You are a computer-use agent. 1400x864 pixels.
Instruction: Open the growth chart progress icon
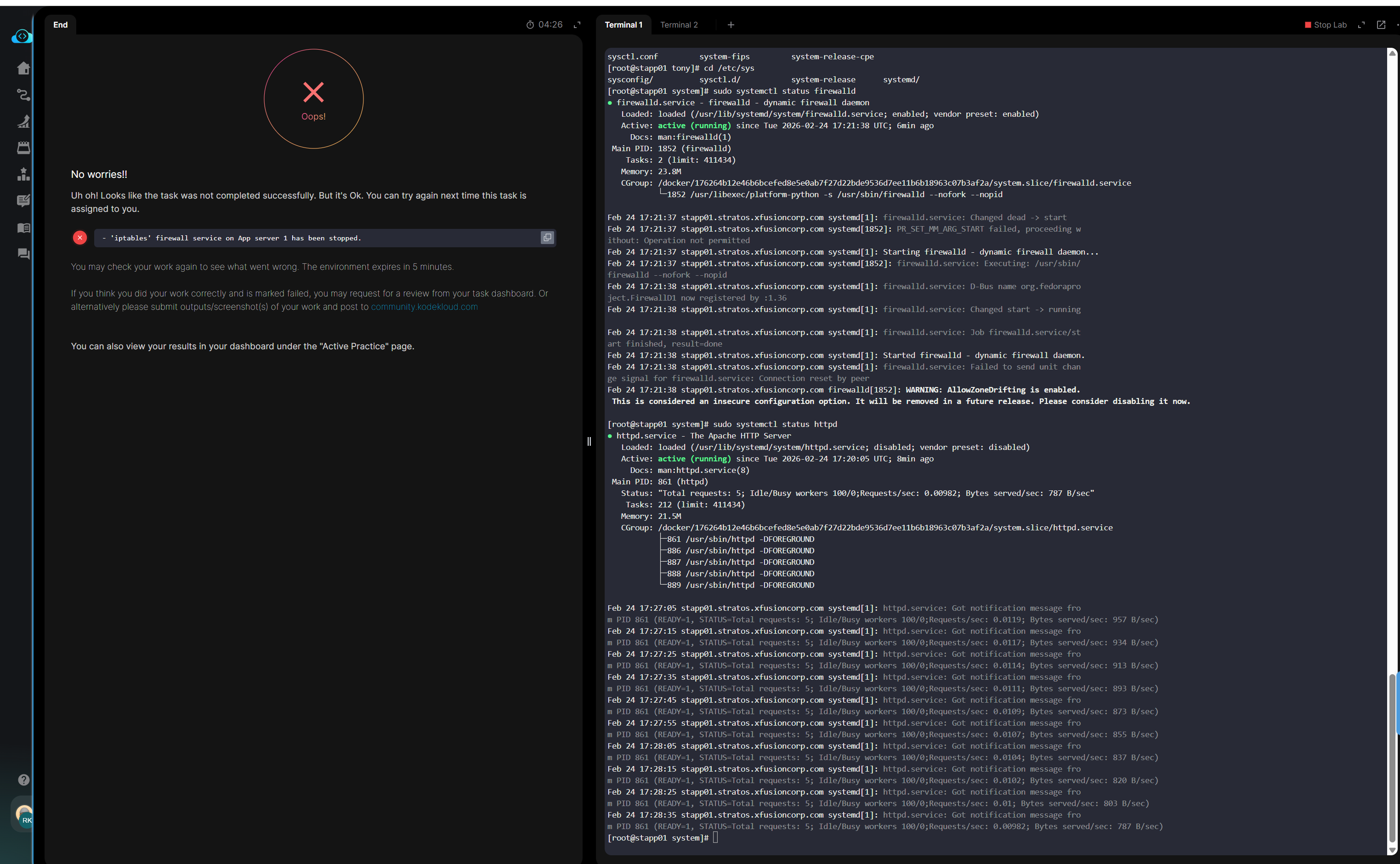click(23, 121)
